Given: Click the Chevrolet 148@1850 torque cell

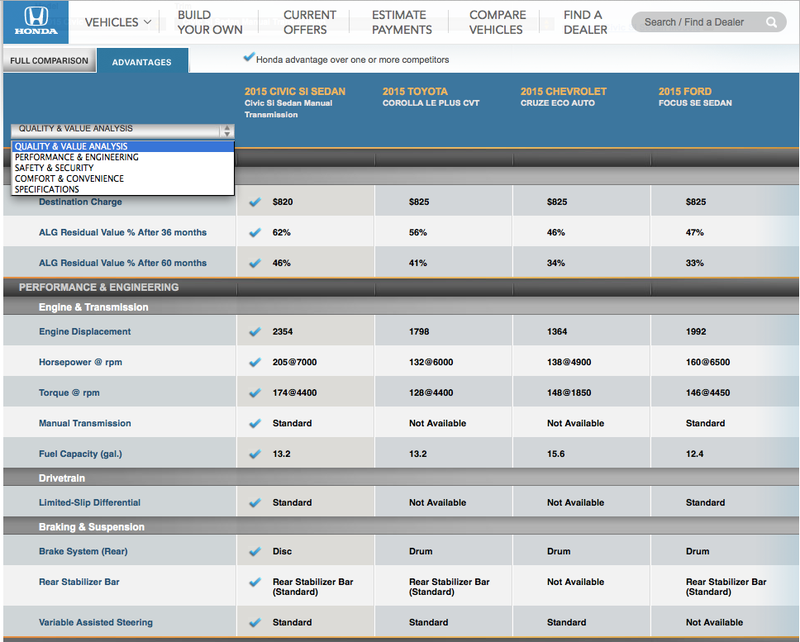Looking at the screenshot, I should tap(569, 392).
